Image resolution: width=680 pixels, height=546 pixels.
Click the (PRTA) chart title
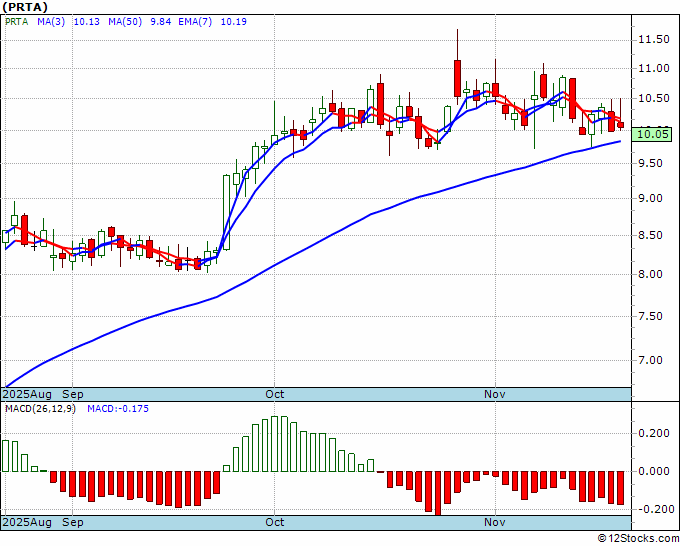pos(25,7)
